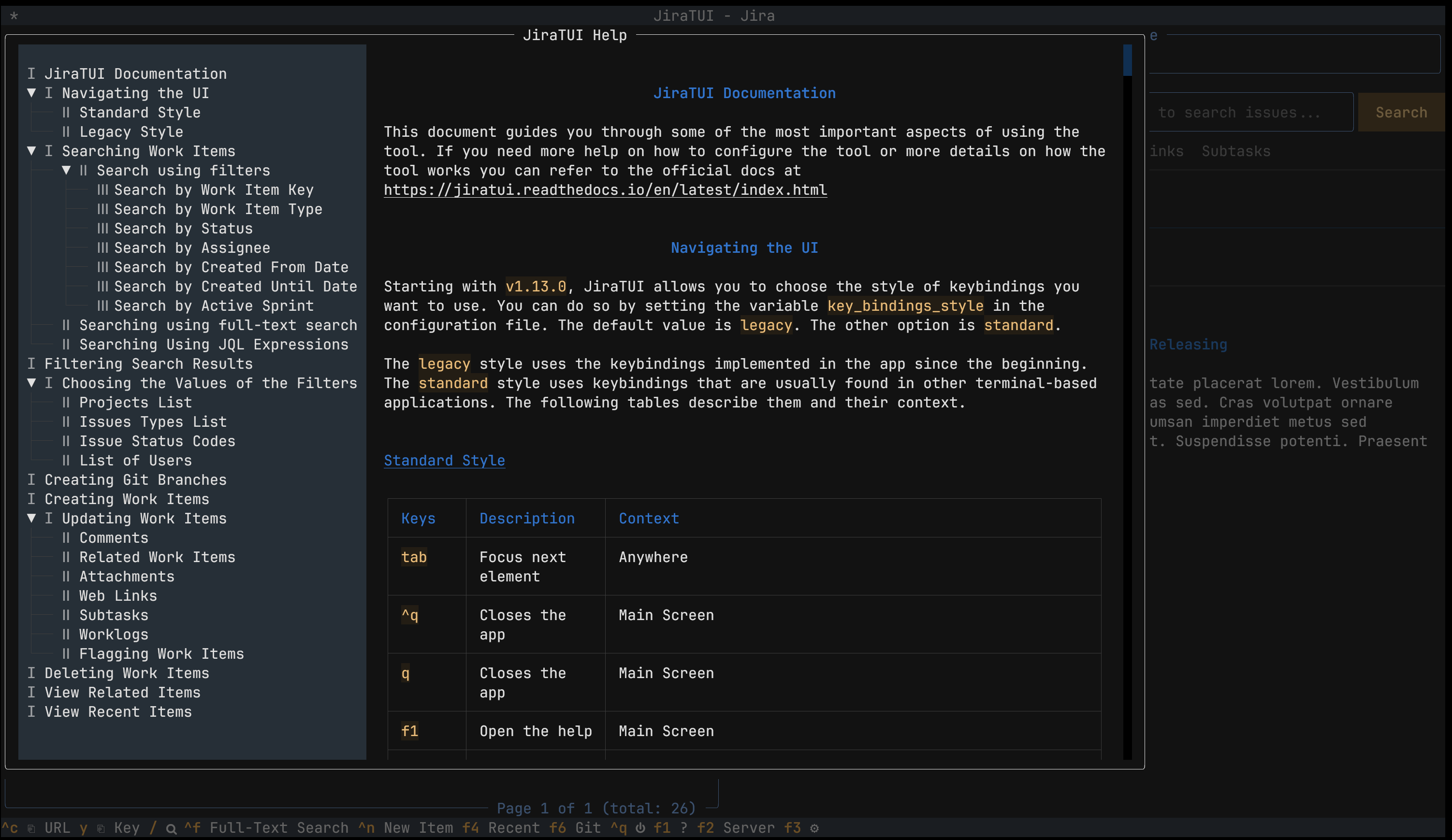
Task: Collapse Choosing the Values of the Filters
Action: [x=32, y=383]
